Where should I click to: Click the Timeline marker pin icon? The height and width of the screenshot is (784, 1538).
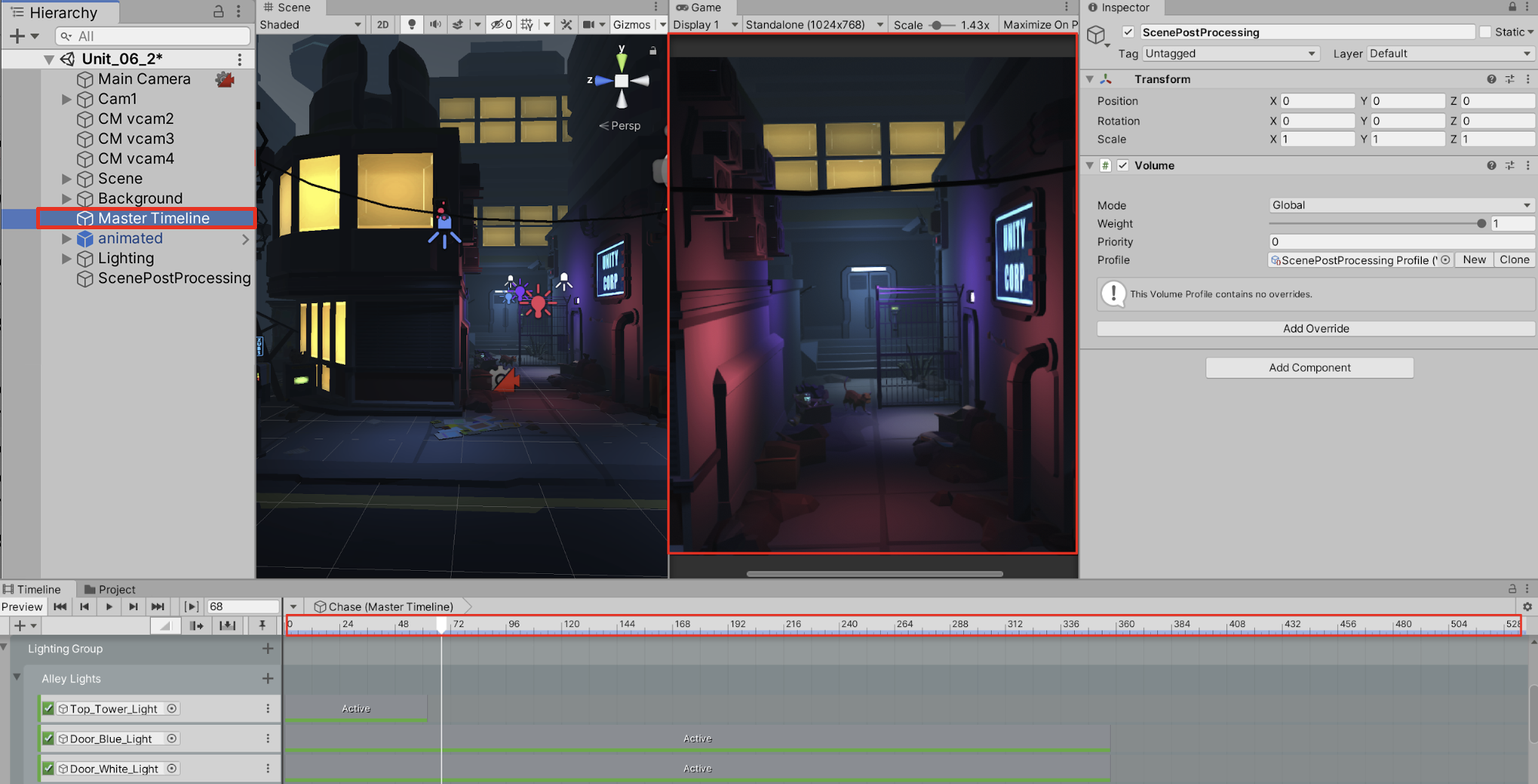click(x=262, y=626)
